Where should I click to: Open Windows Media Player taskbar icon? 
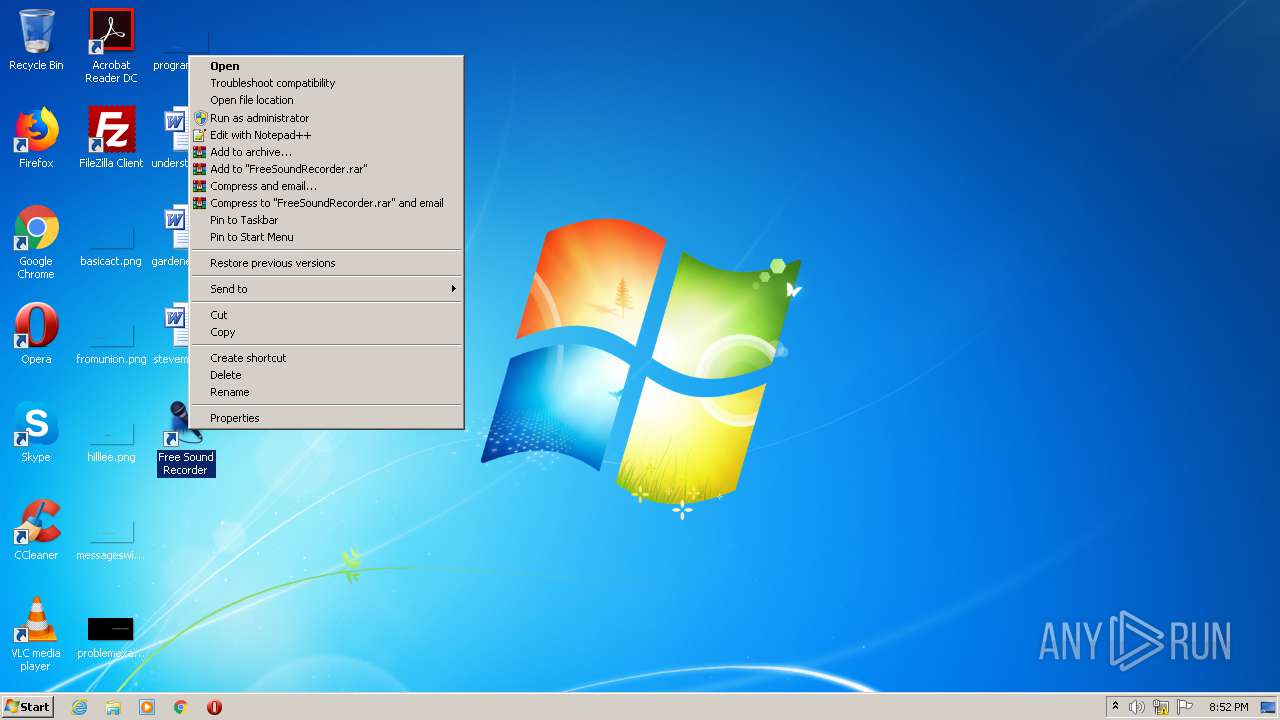(147, 707)
